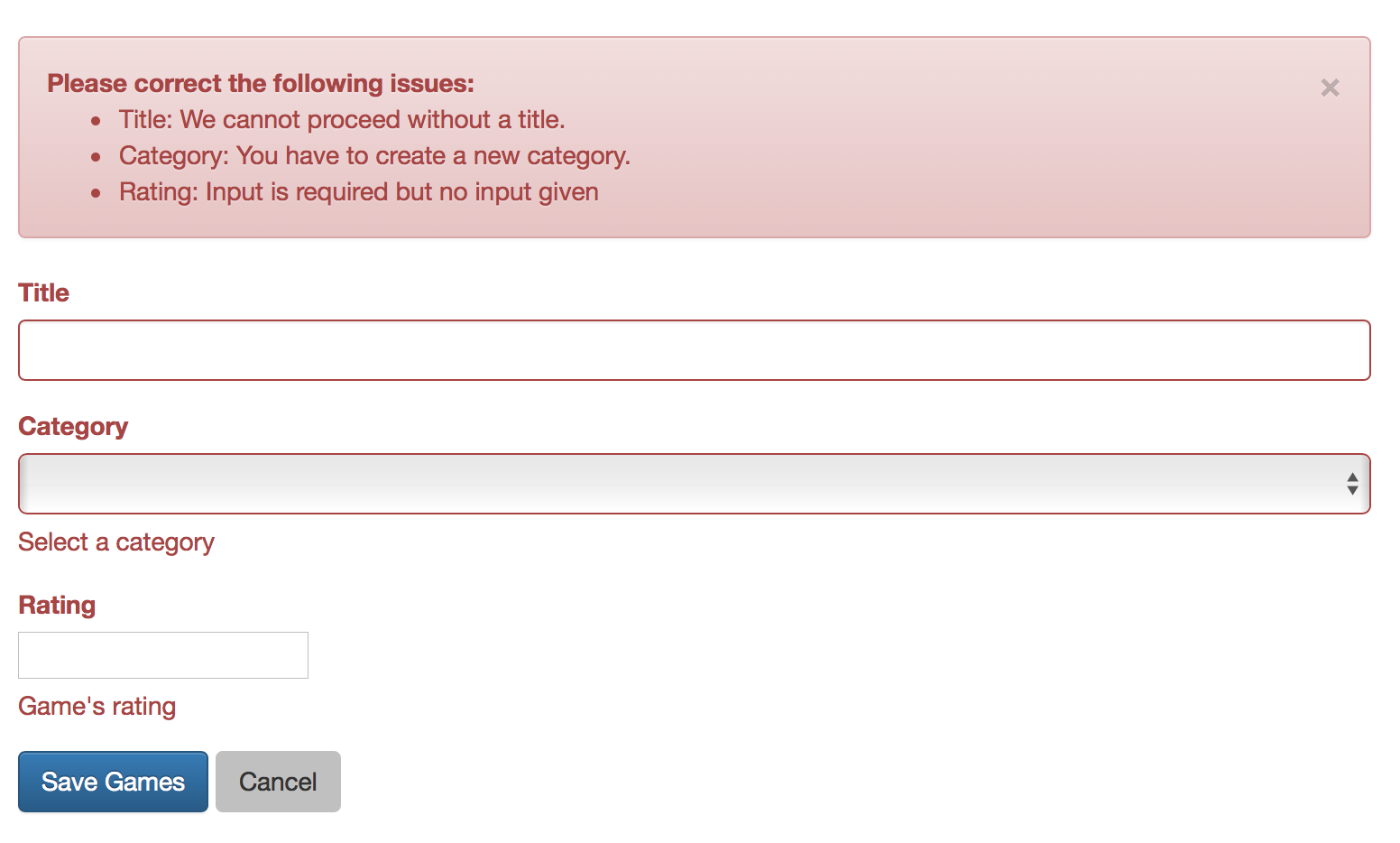Click the Category error message in the alert
This screenshot has height=843, width=1400.
point(374,155)
